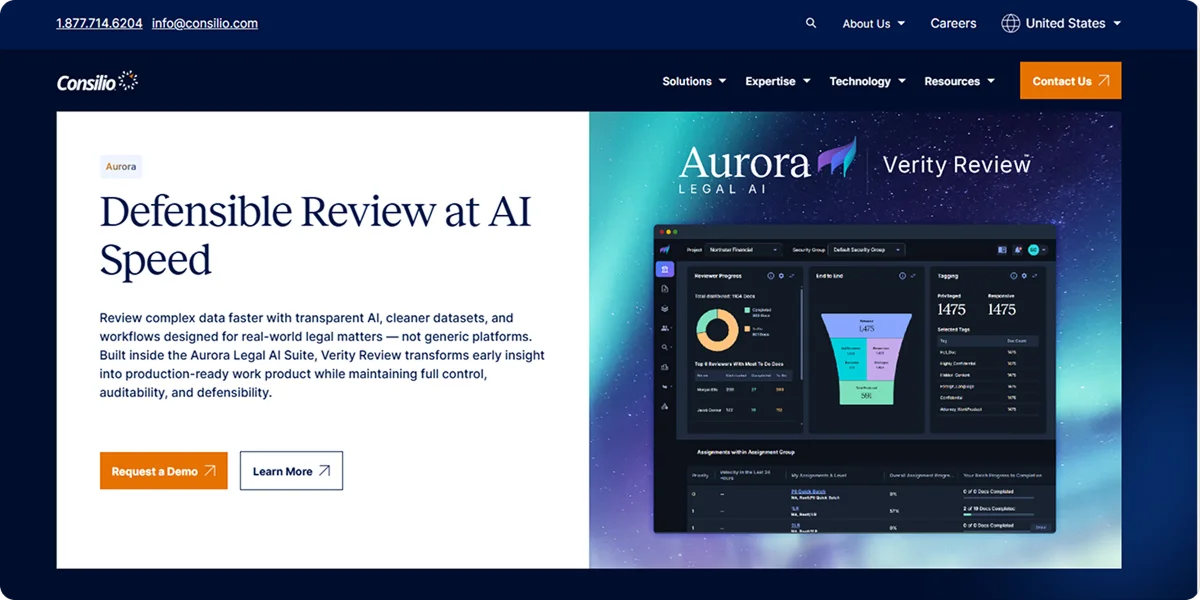Click the Aurora tag above the headline

tap(121, 166)
